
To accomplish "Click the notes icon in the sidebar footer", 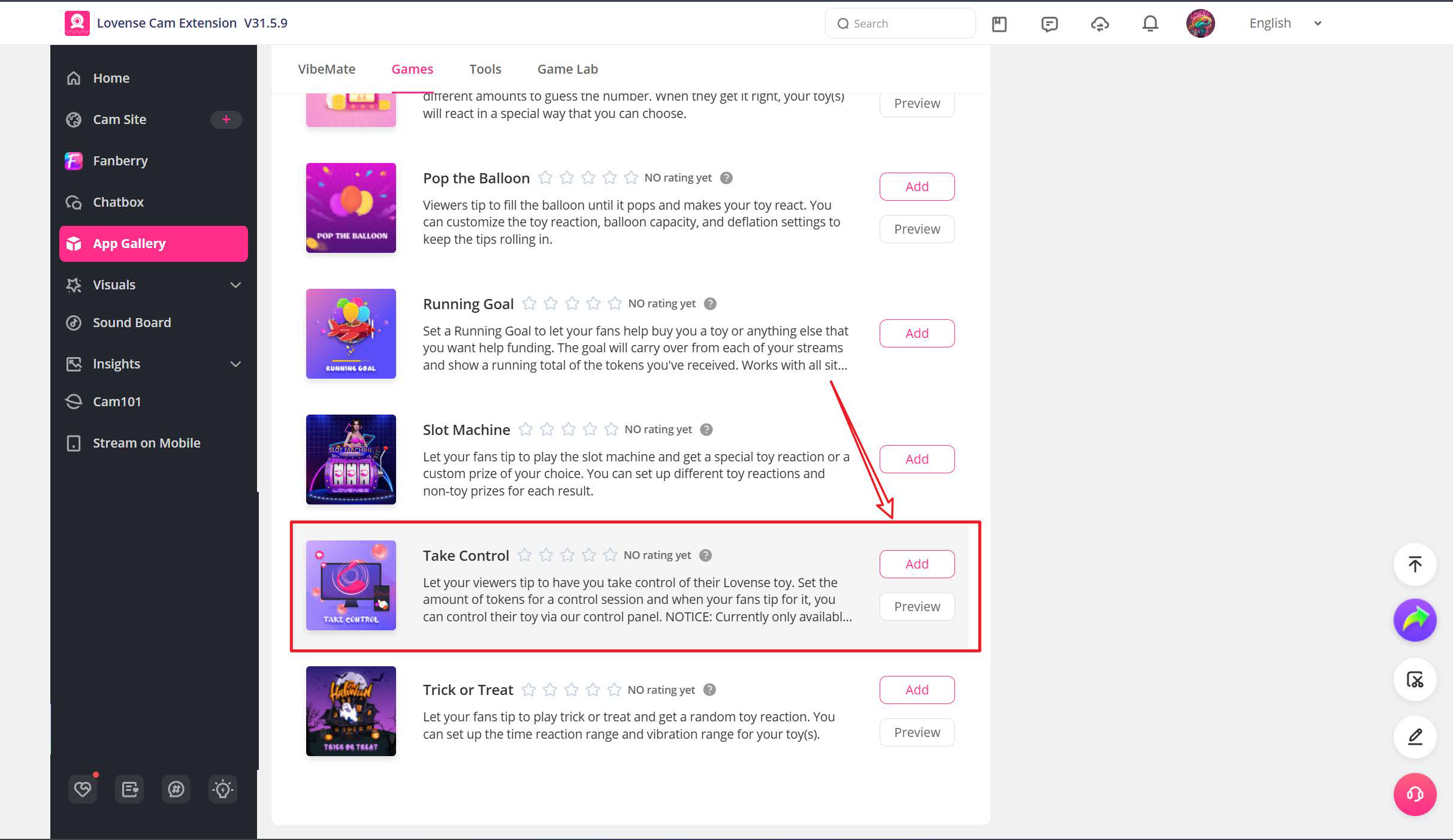I will coord(129,789).
